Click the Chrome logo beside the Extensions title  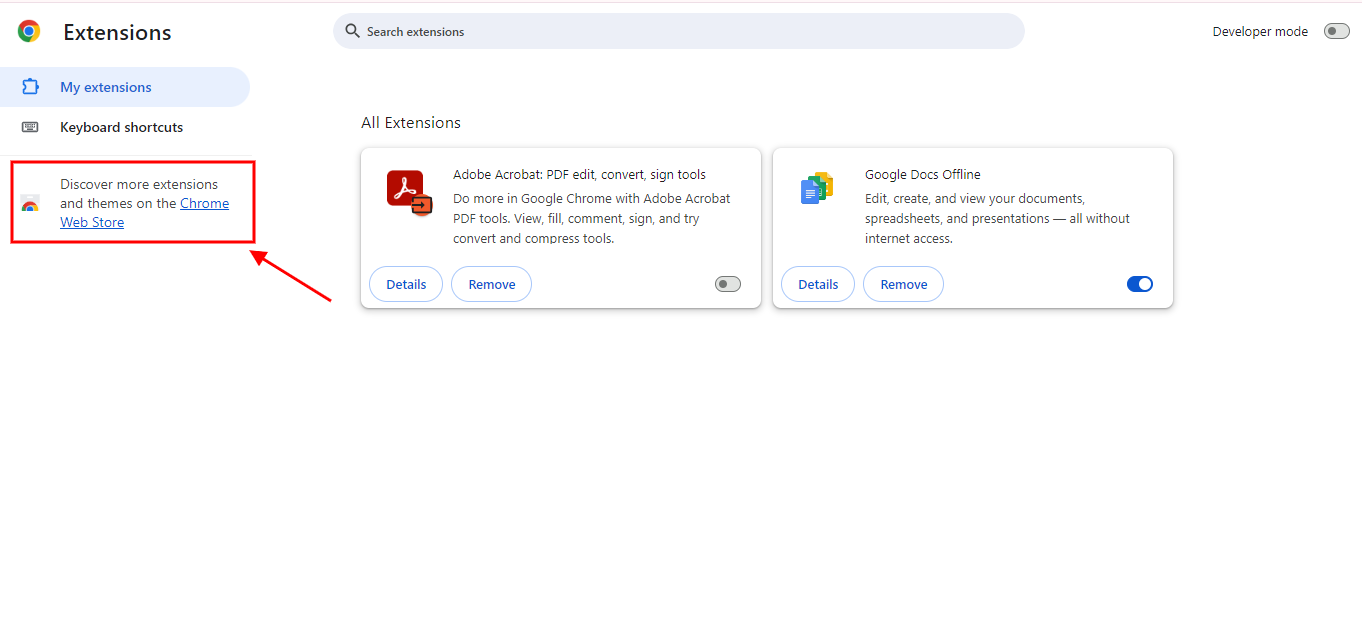point(29,32)
